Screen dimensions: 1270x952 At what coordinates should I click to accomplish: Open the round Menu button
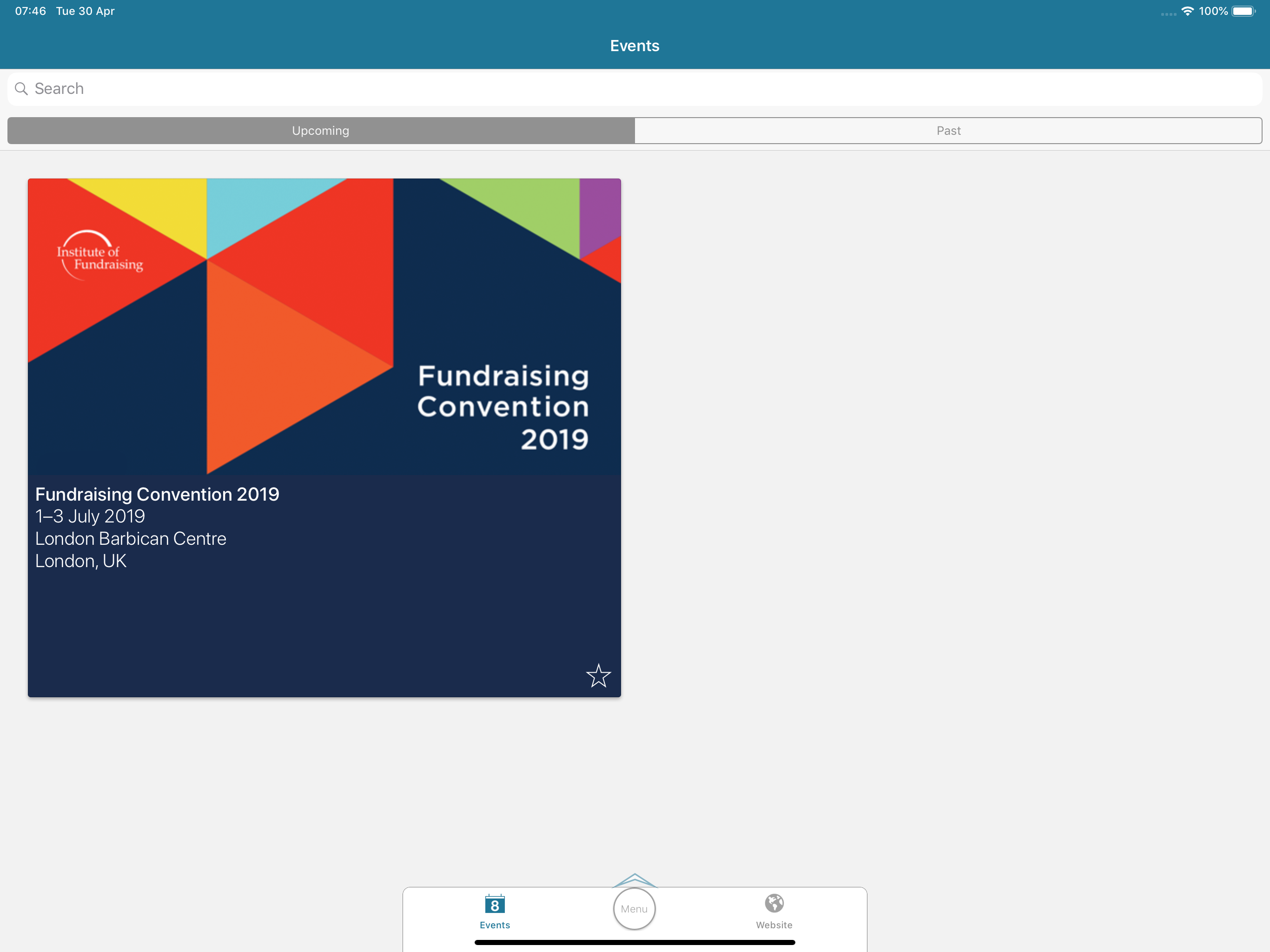635,909
